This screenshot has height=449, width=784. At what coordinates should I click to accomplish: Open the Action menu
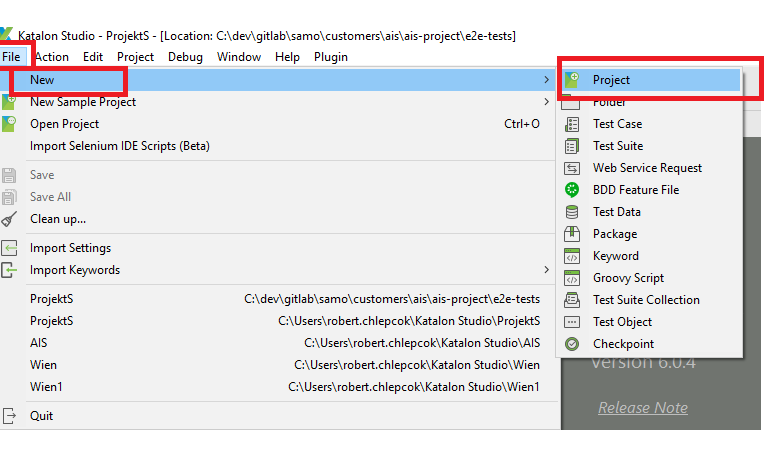52,57
